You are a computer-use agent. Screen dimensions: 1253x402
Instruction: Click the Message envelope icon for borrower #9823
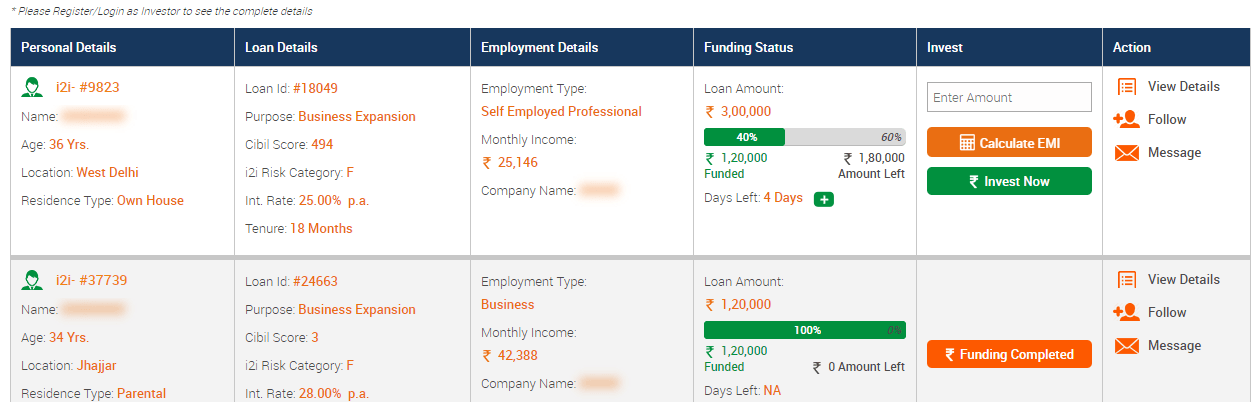[1127, 153]
